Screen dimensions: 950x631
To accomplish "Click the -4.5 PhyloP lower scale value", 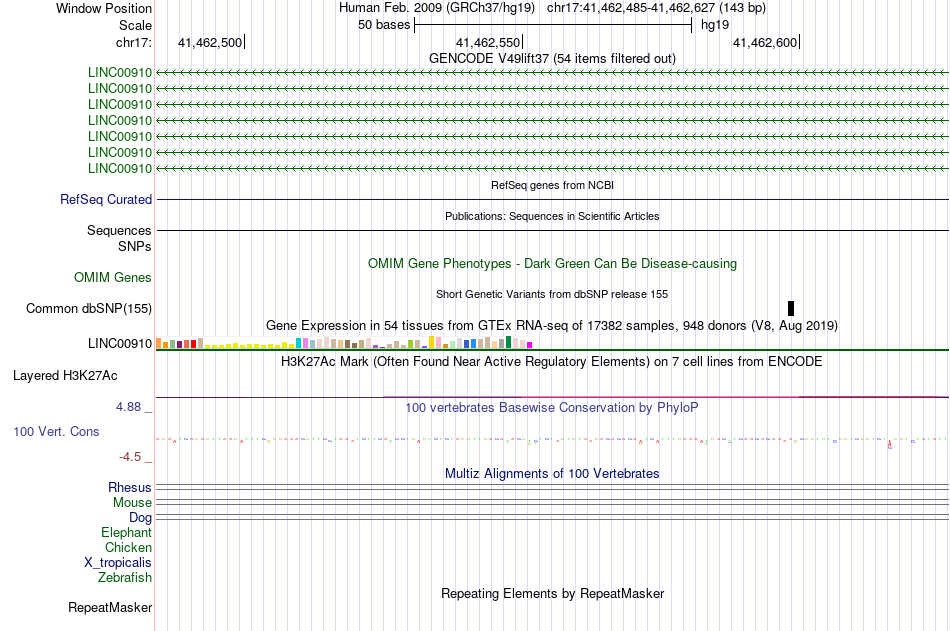I will [130, 456].
